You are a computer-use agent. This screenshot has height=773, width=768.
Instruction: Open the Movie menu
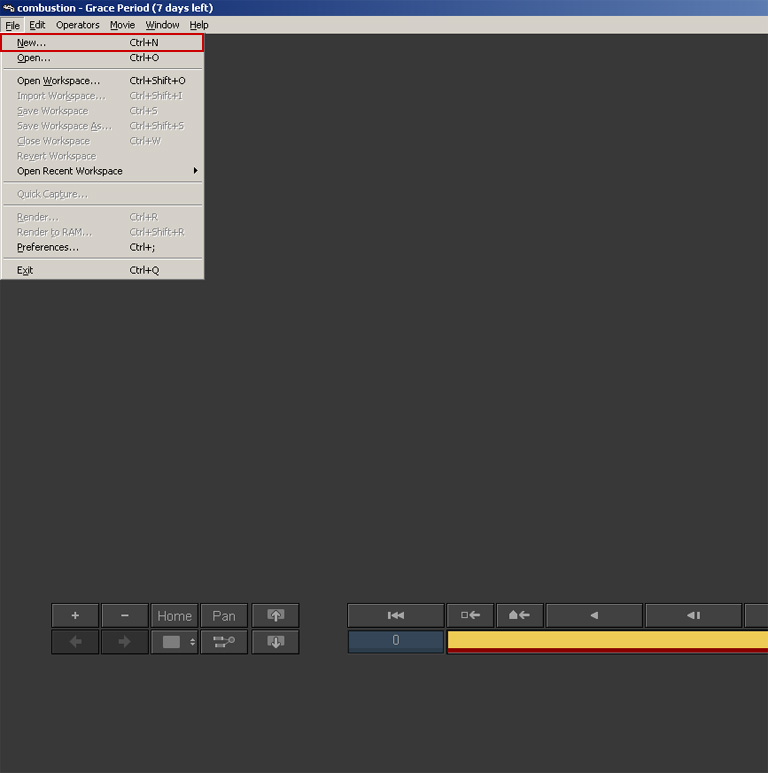pyautogui.click(x=122, y=25)
